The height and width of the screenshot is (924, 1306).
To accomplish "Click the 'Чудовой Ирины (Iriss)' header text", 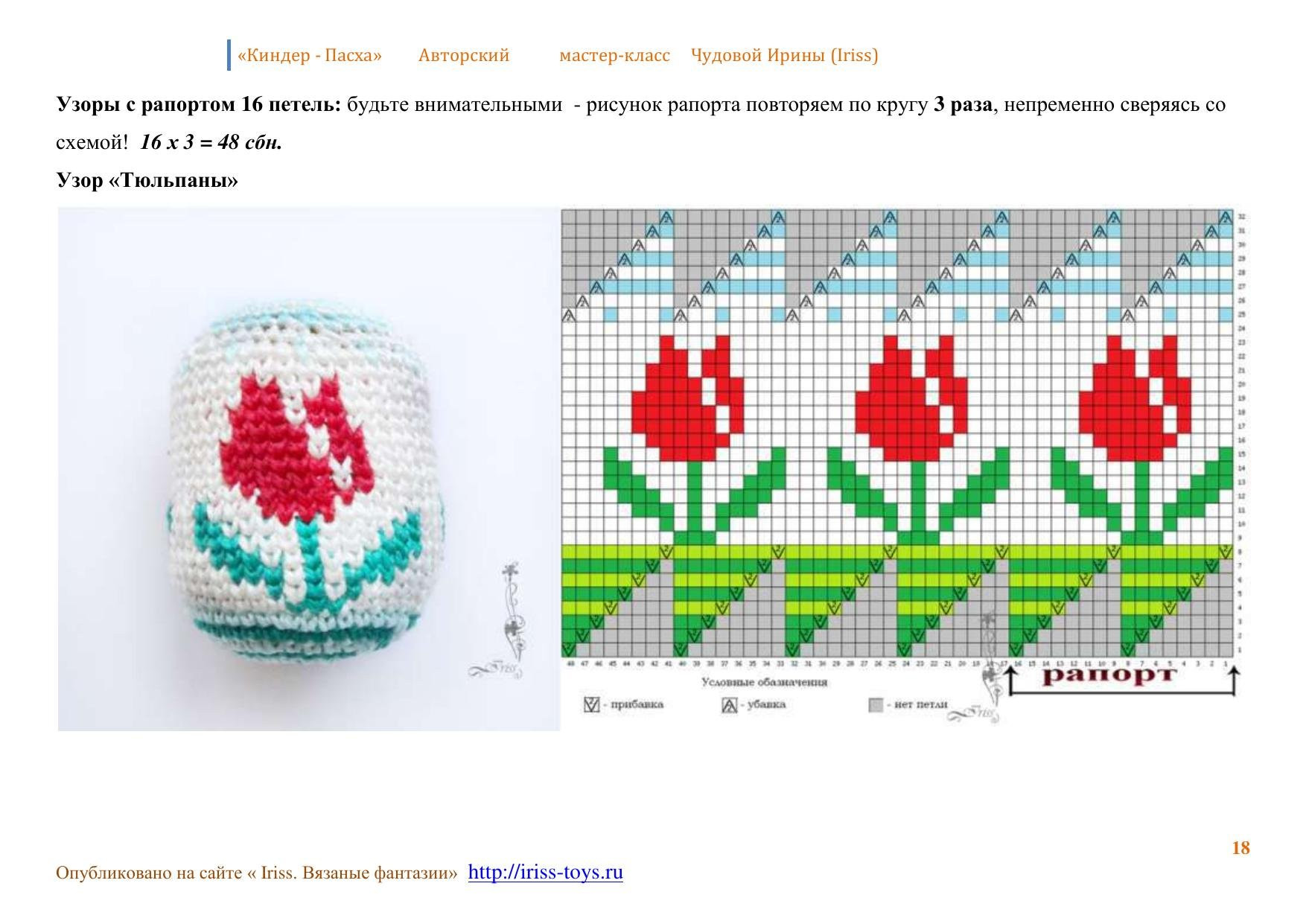I will (785, 55).
